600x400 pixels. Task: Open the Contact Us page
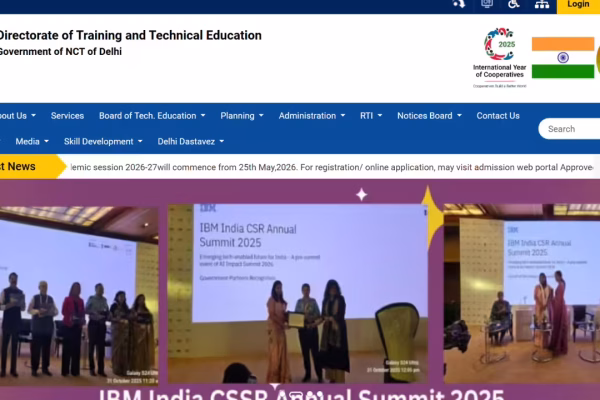(x=498, y=116)
